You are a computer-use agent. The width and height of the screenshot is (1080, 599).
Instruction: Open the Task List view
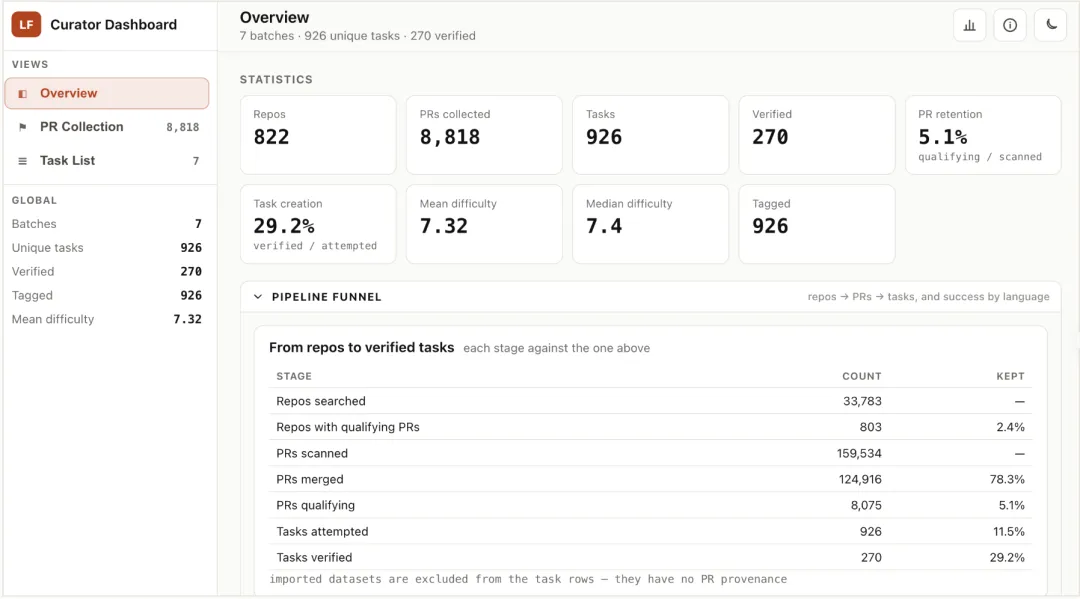(x=107, y=161)
